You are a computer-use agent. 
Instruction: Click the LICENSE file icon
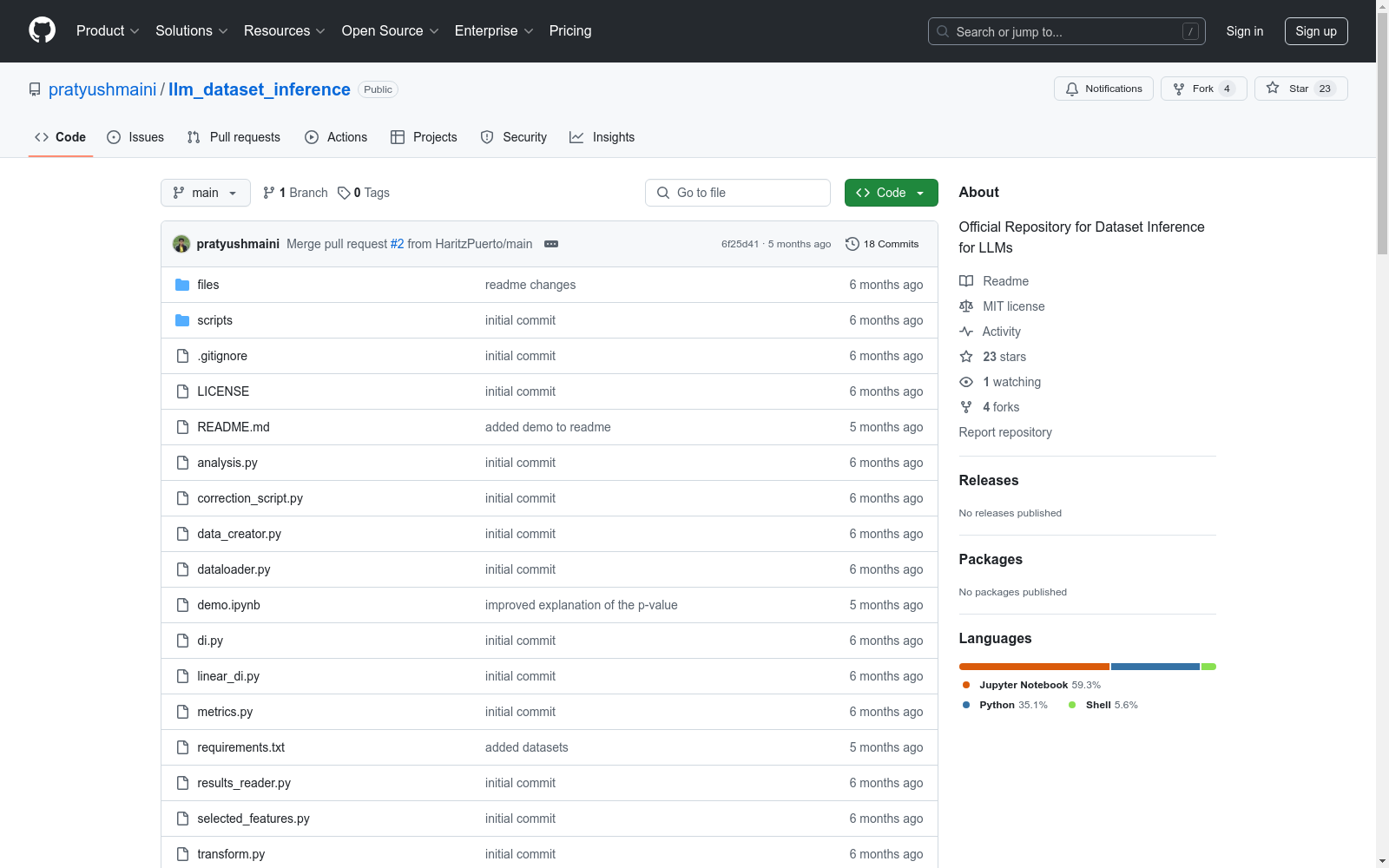(182, 391)
